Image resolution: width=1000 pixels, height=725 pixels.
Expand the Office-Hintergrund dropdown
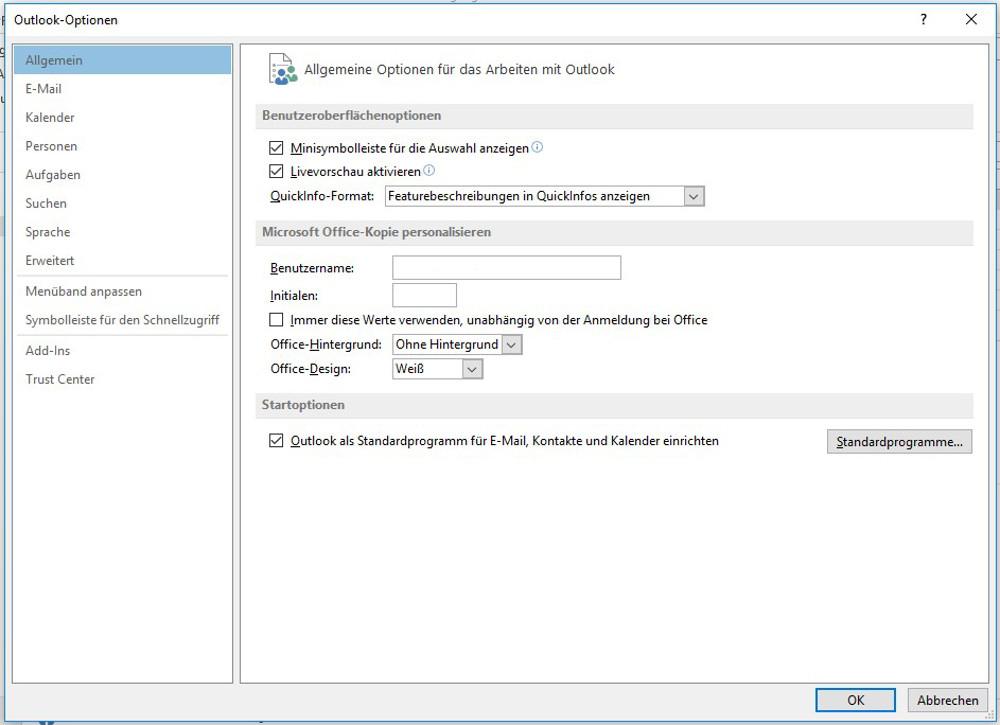512,343
